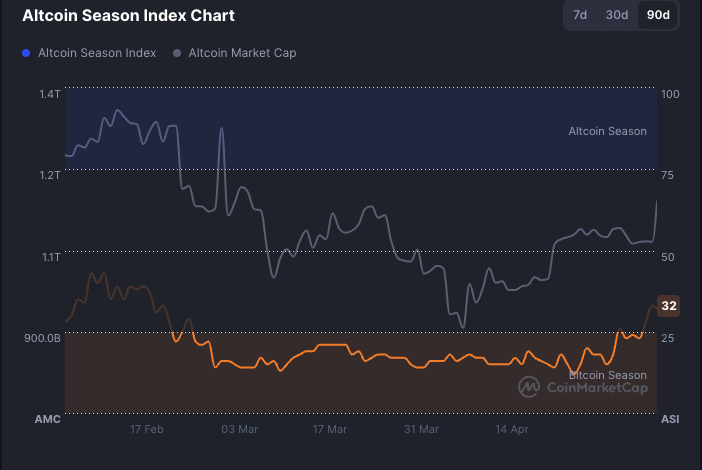Screen dimensions: 702x470
Task: Click the 17 Feb date marker
Action: tap(147, 429)
